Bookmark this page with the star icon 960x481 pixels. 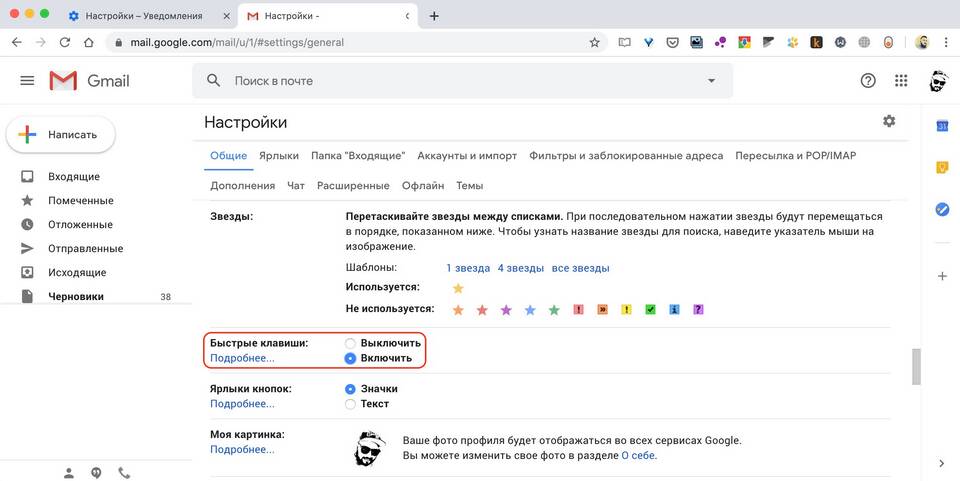coord(595,43)
